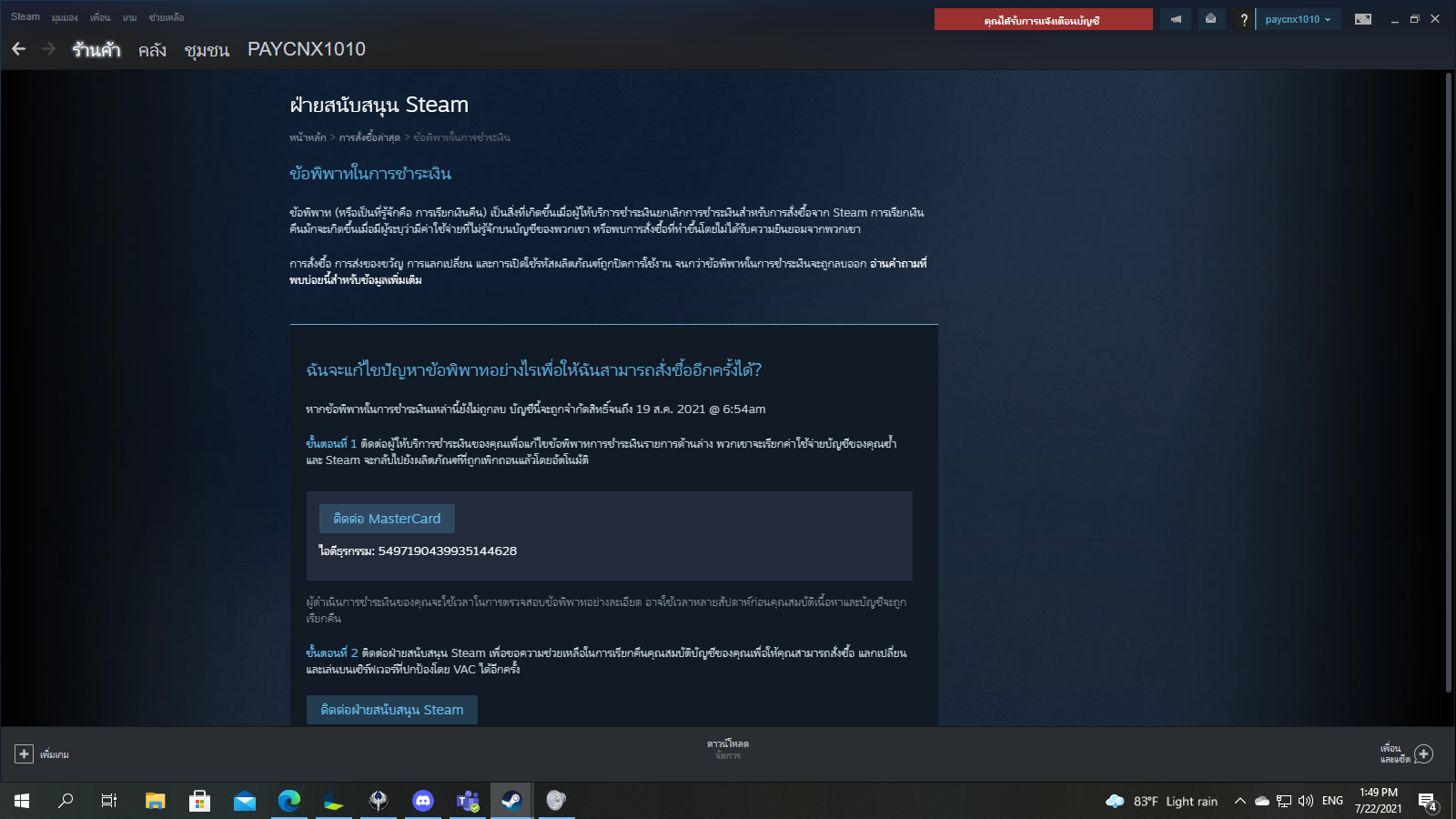Open the winged-emblem app on the taskbar
1456x819 pixels.
(x=378, y=801)
